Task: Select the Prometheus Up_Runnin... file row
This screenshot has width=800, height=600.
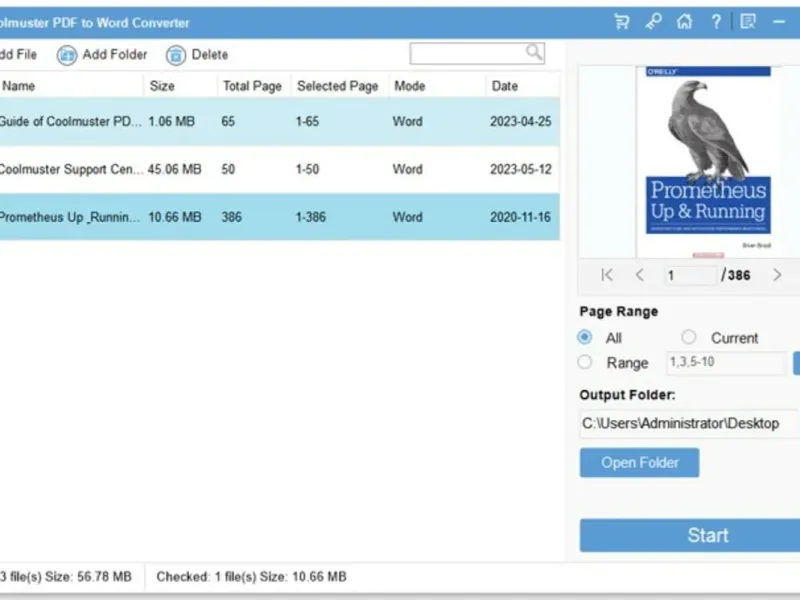Action: tap(280, 217)
